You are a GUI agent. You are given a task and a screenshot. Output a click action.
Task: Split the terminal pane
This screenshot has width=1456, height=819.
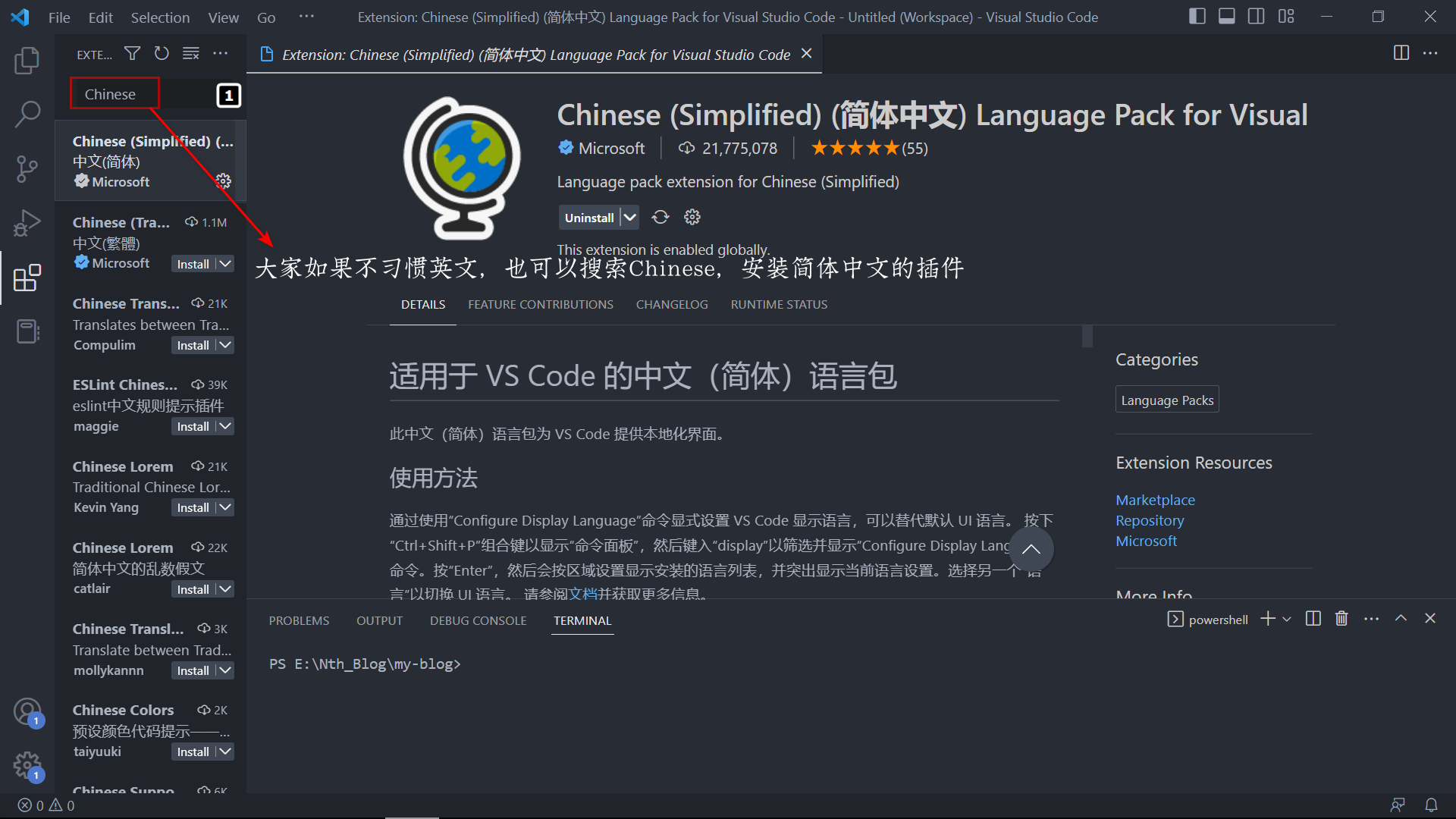(x=1313, y=619)
